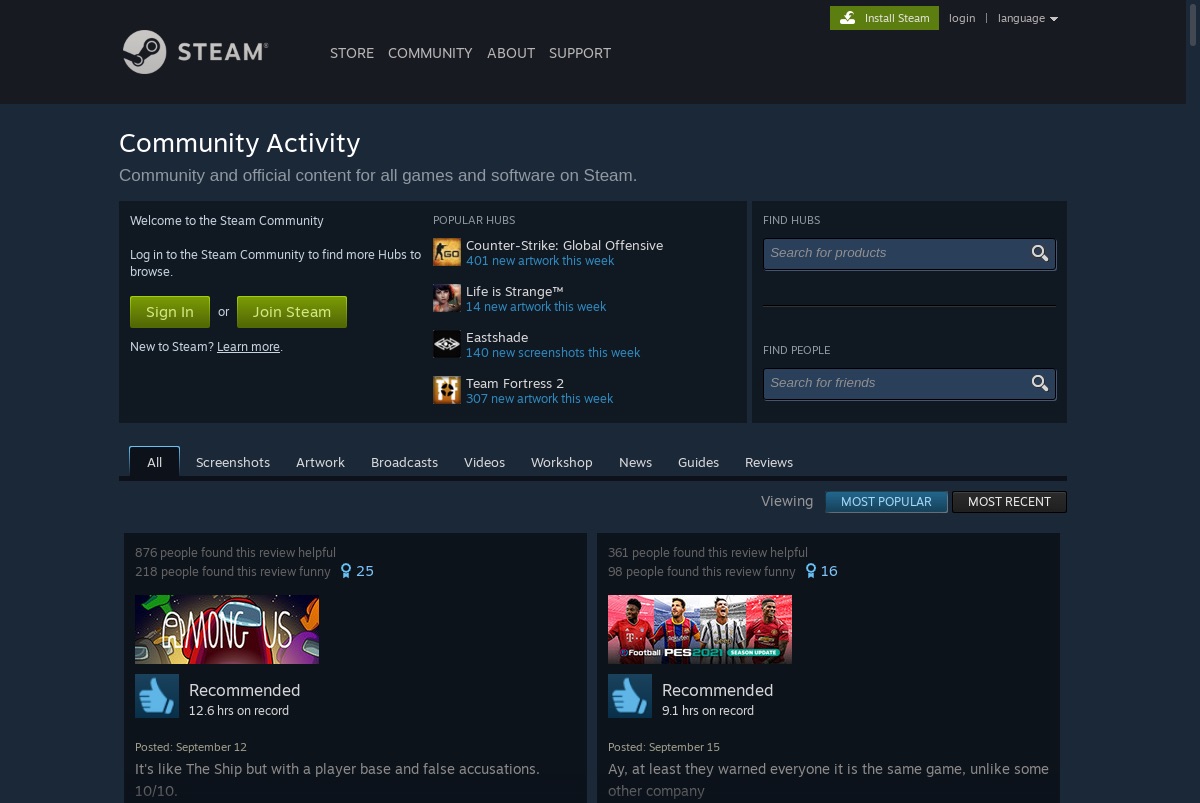The width and height of the screenshot is (1200, 803).
Task: Switch to the Screenshots tab
Action: pyautogui.click(x=233, y=462)
